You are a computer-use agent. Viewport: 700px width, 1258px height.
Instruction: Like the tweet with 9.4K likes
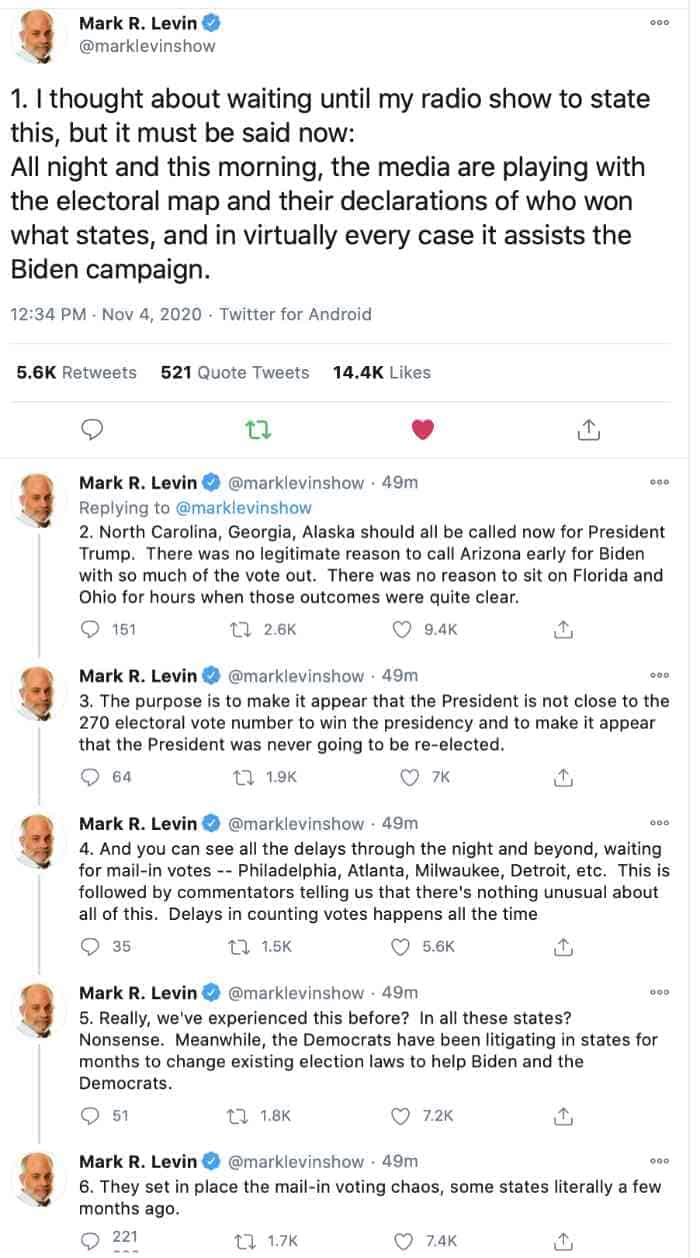401,629
